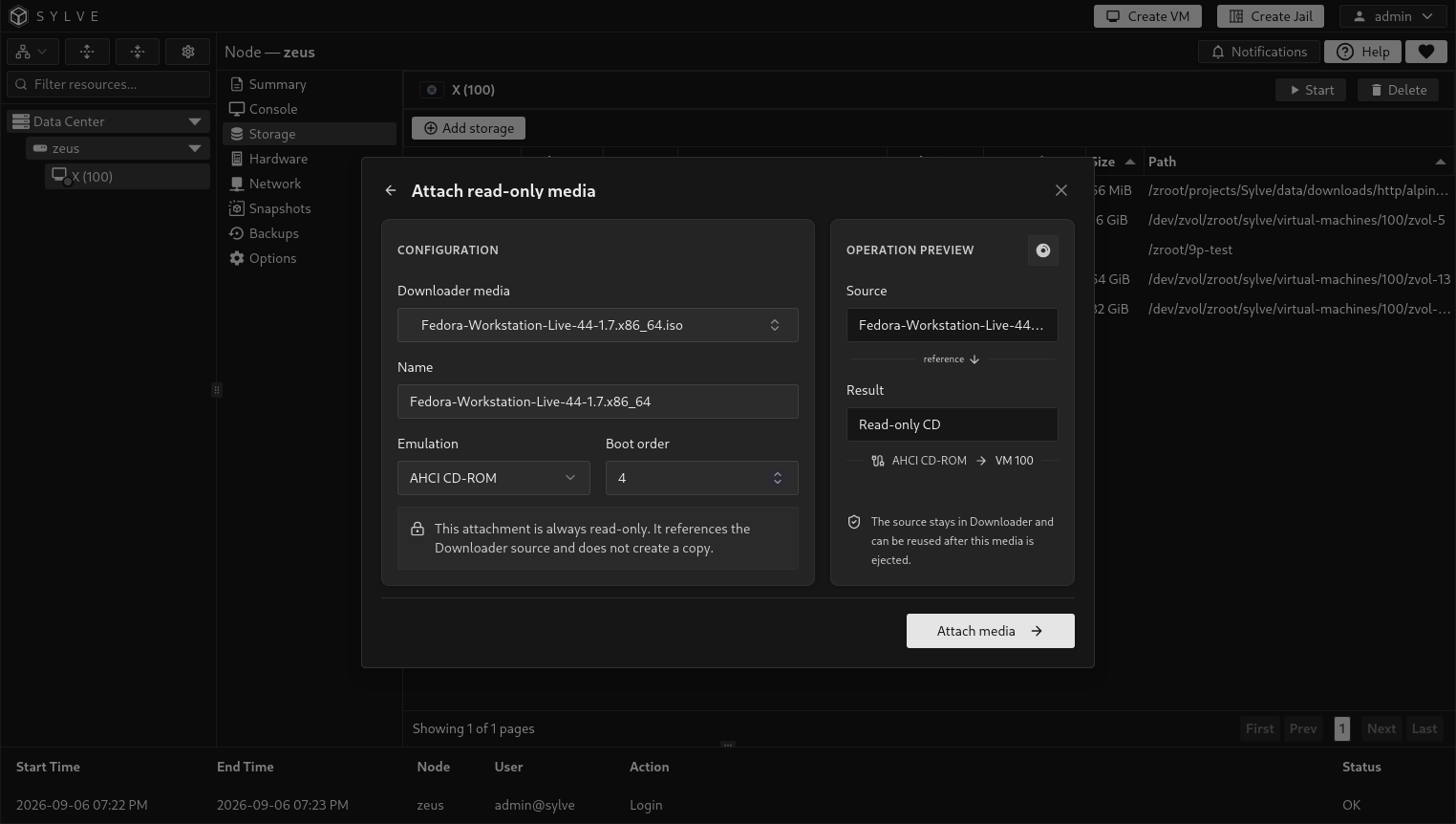Click the admin@sylve user cell
The image size is (1456, 824).
click(x=535, y=805)
